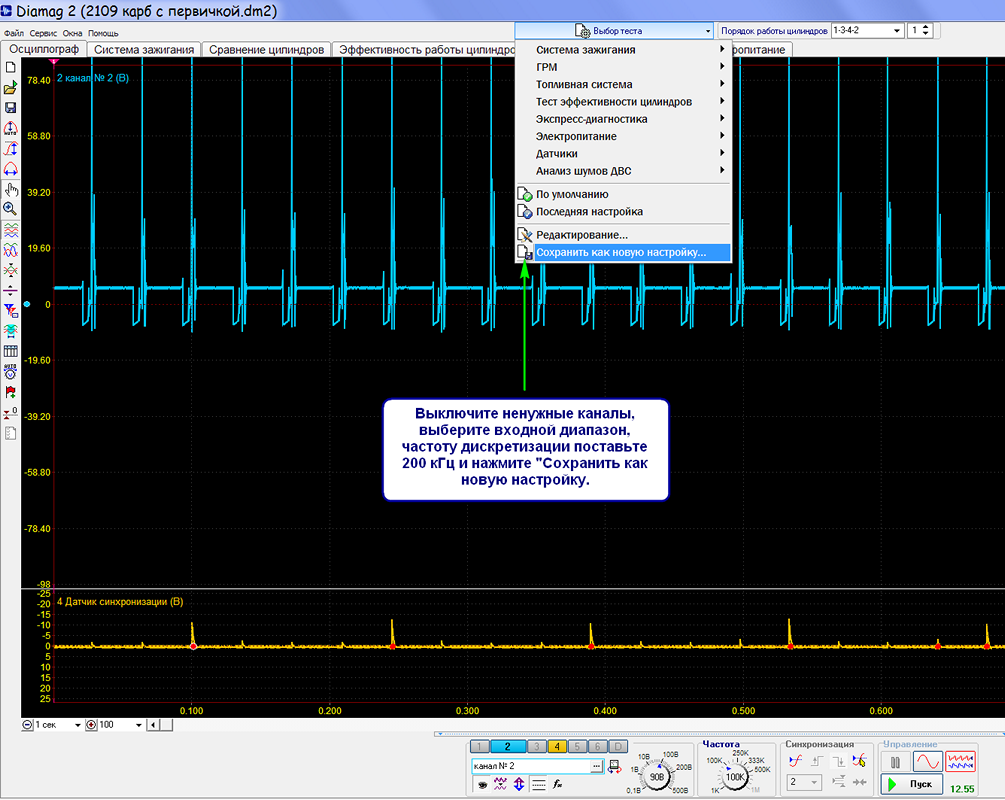This screenshot has height=800, width=1005.
Task: Open a saved oscillogram file
Action: [10, 88]
